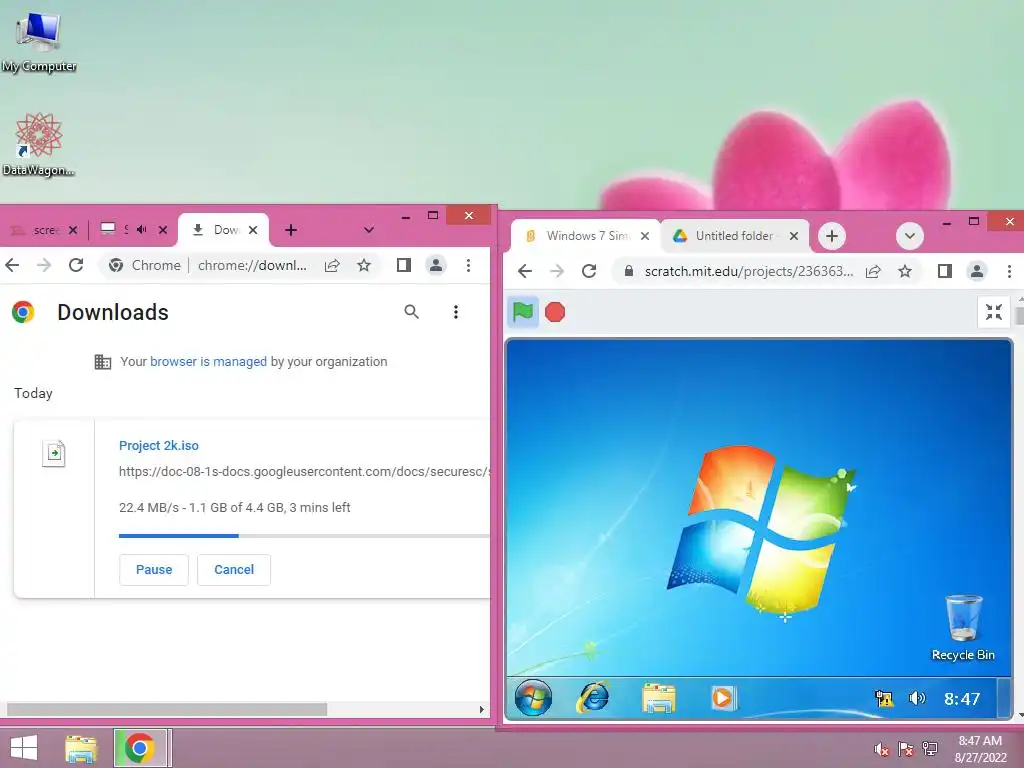
Task: Click the googleusercontent download source URL
Action: (x=304, y=472)
